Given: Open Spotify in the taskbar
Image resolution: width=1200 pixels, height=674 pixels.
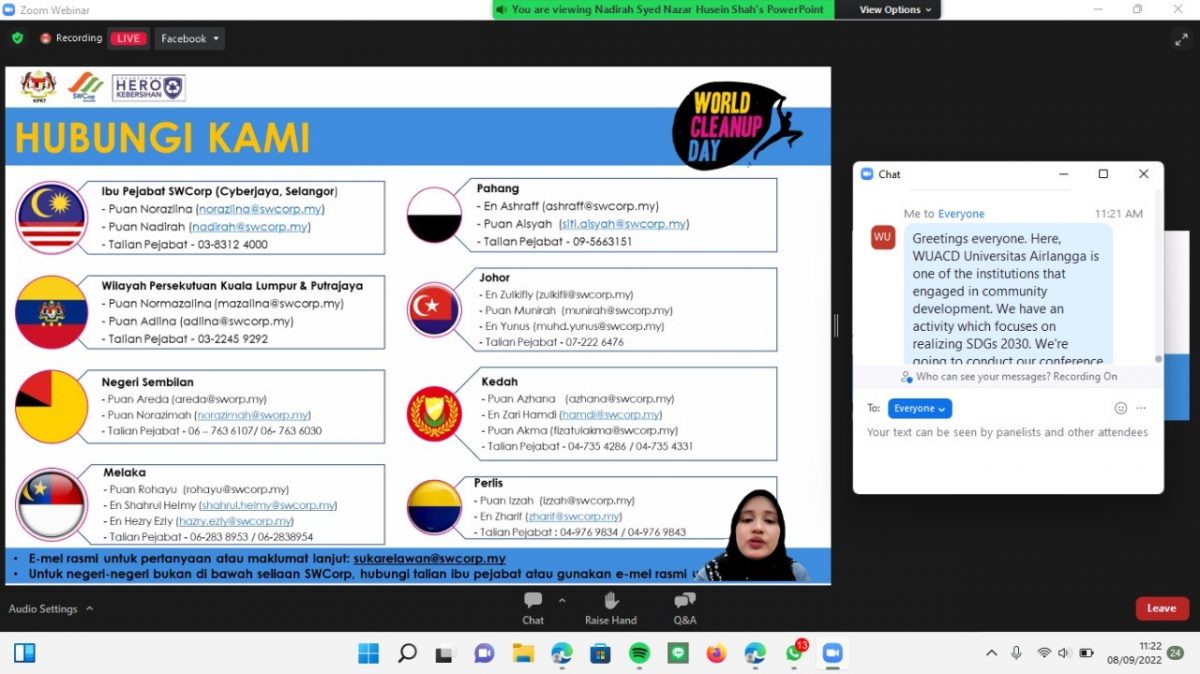Looking at the screenshot, I should (639, 653).
